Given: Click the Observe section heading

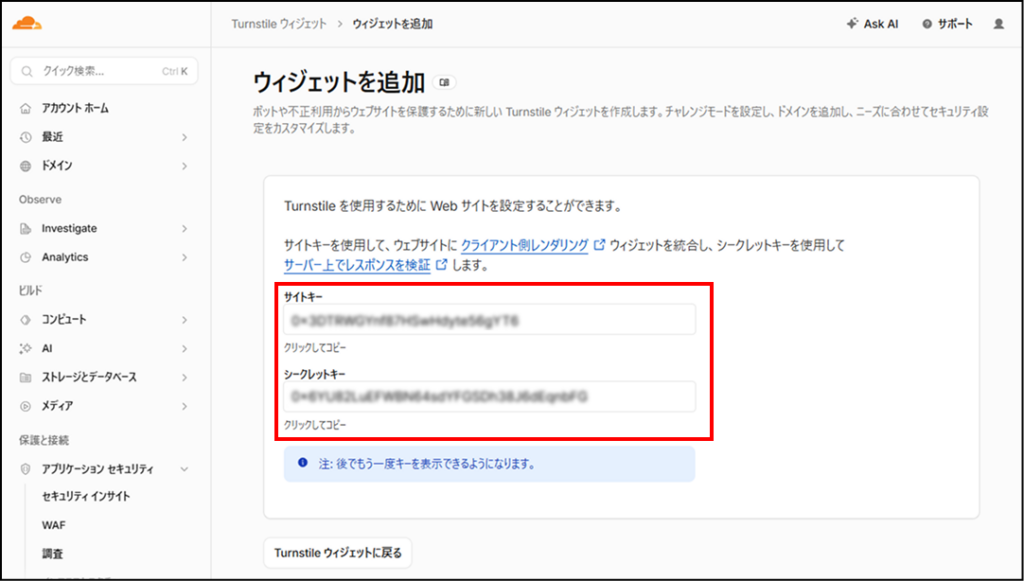Looking at the screenshot, I should 40,200.
